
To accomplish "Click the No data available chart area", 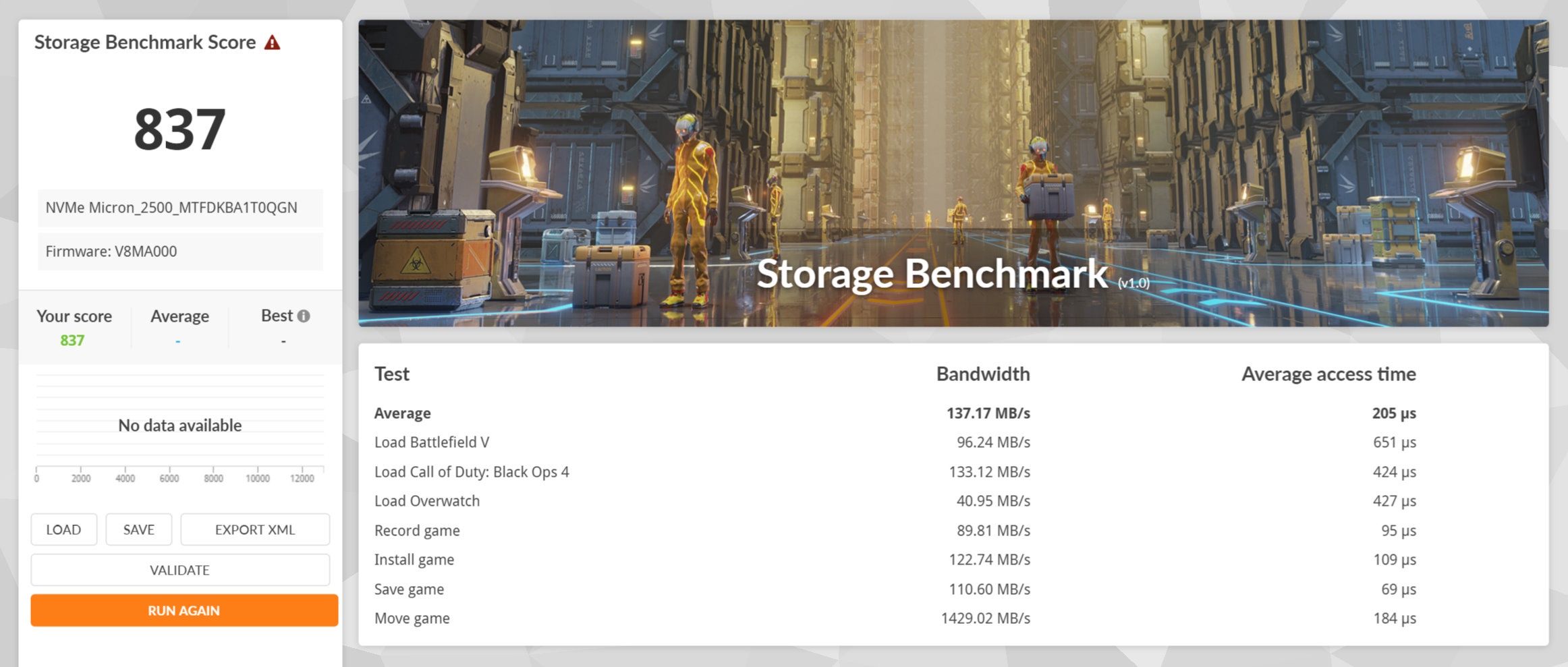I will coord(180,426).
